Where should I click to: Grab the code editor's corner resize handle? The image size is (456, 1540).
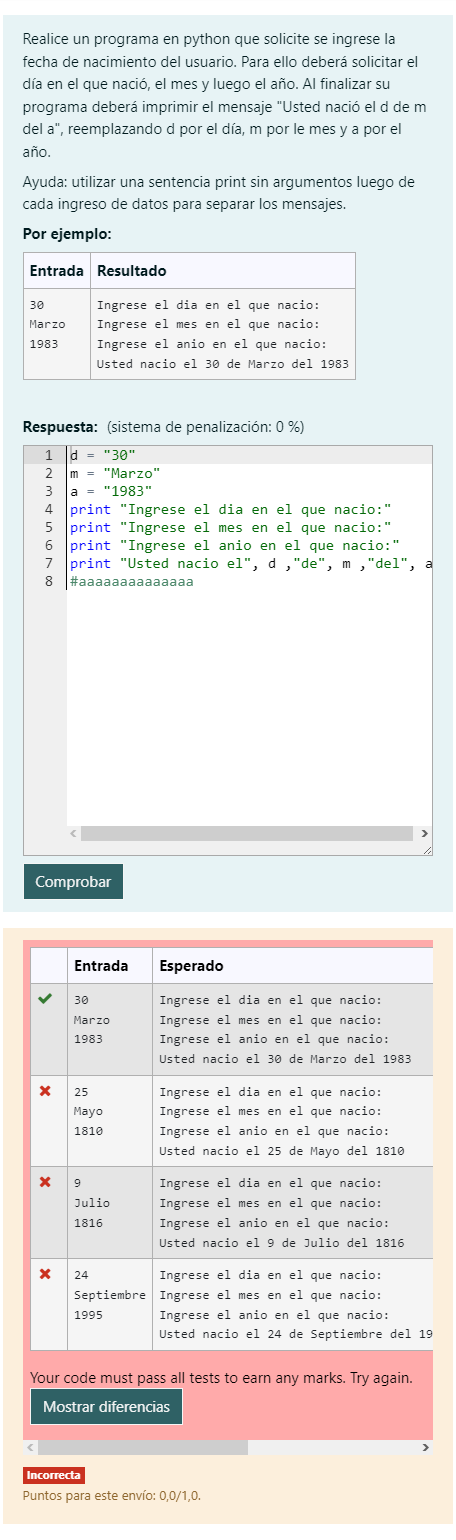(x=426, y=849)
